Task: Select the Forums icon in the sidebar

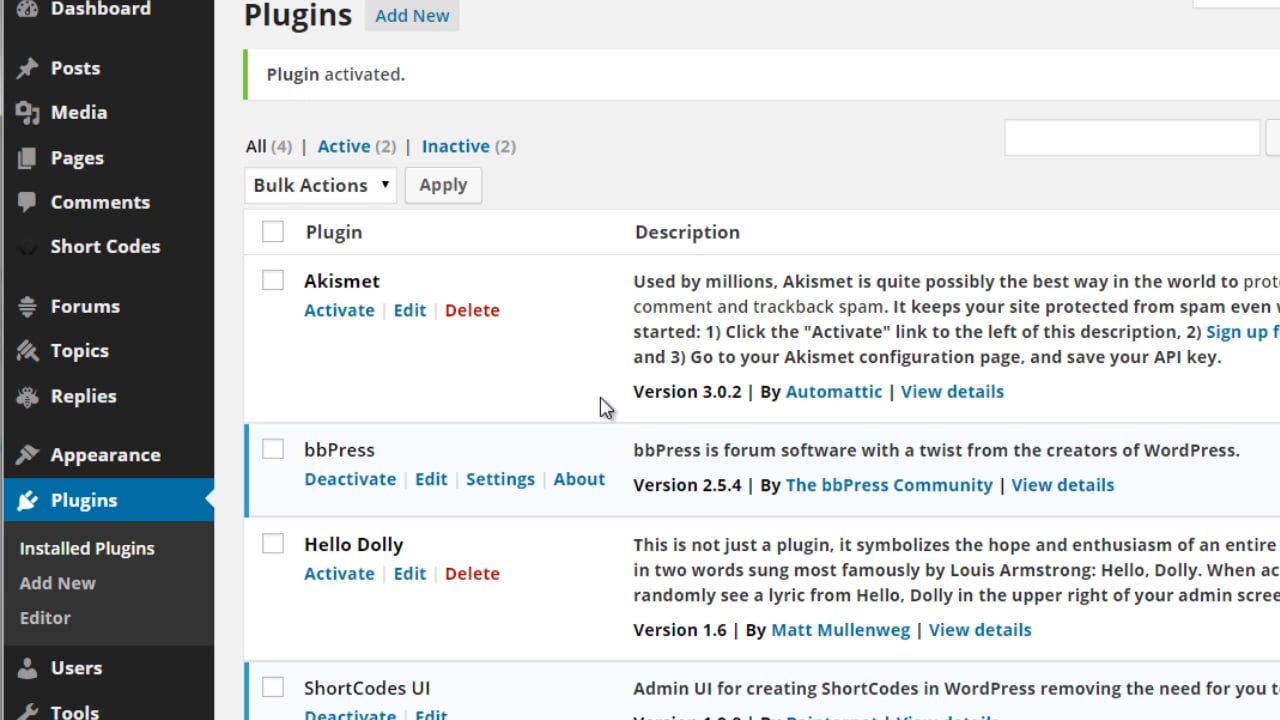Action: [27, 305]
